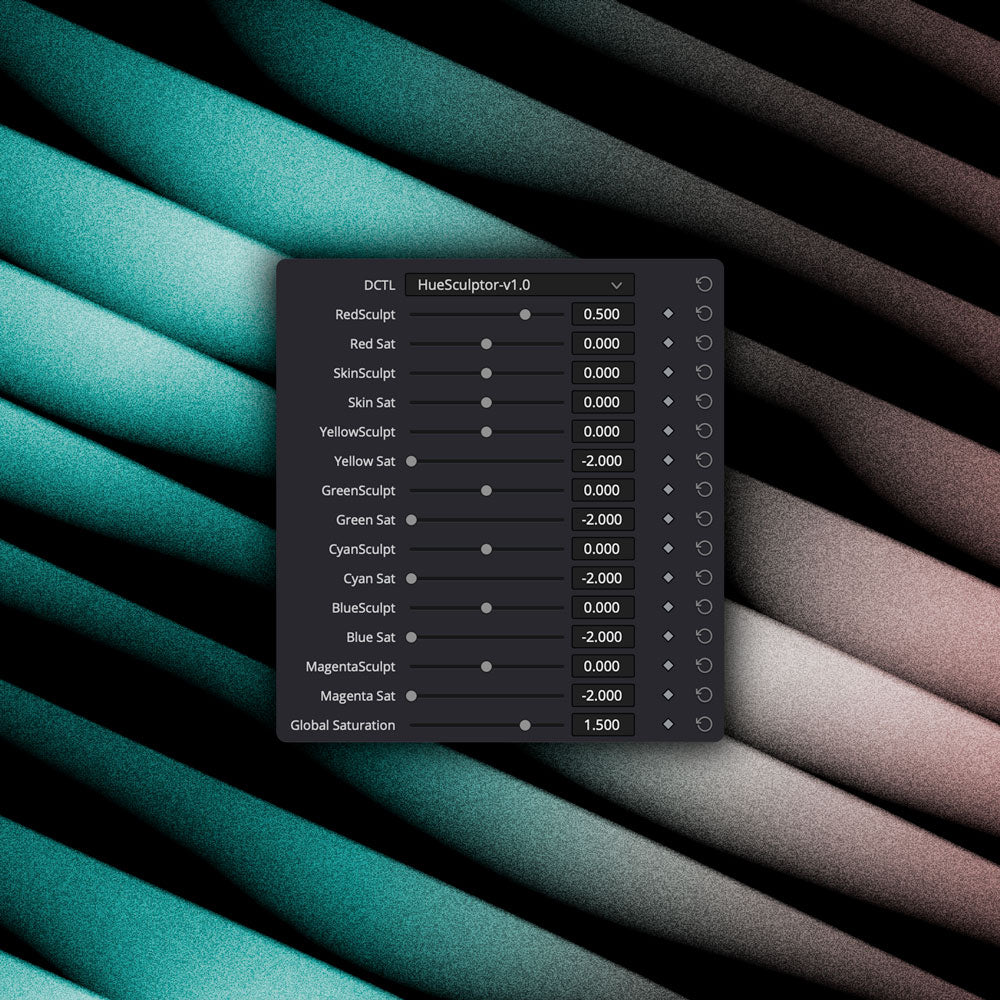Toggle the Cyan Sat keyframe diamond

coord(668,578)
